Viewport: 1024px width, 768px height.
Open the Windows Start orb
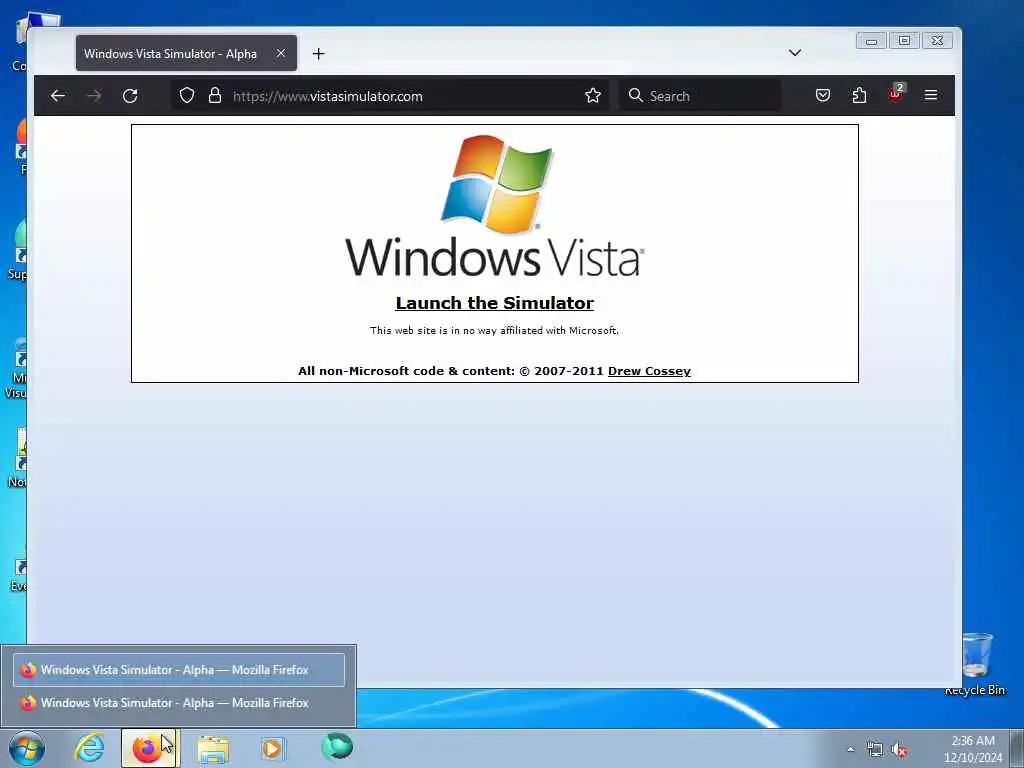(x=27, y=748)
